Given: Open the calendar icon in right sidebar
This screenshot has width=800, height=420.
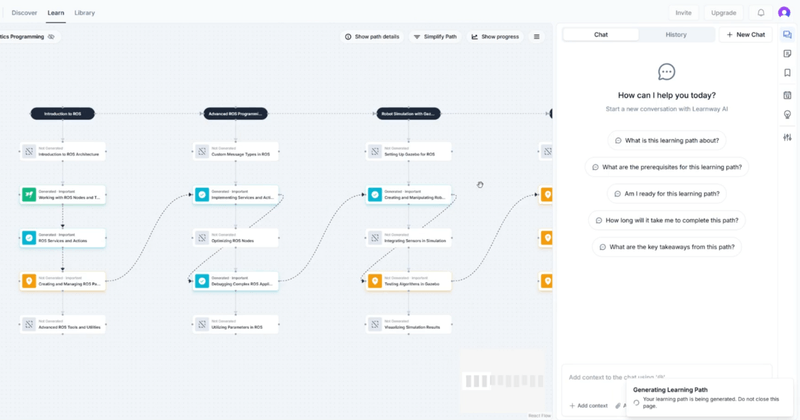Looking at the screenshot, I should coord(787,95).
